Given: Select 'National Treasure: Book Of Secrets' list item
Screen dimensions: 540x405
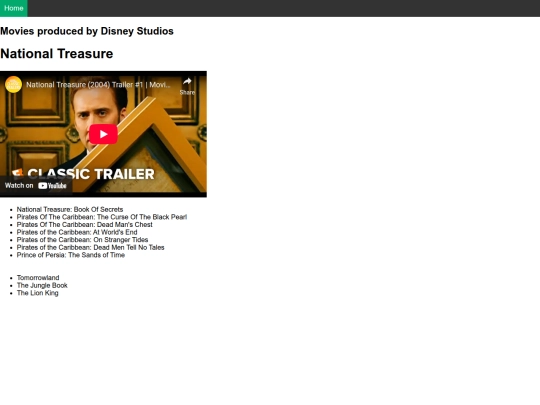Looking at the screenshot, I should [70, 209].
